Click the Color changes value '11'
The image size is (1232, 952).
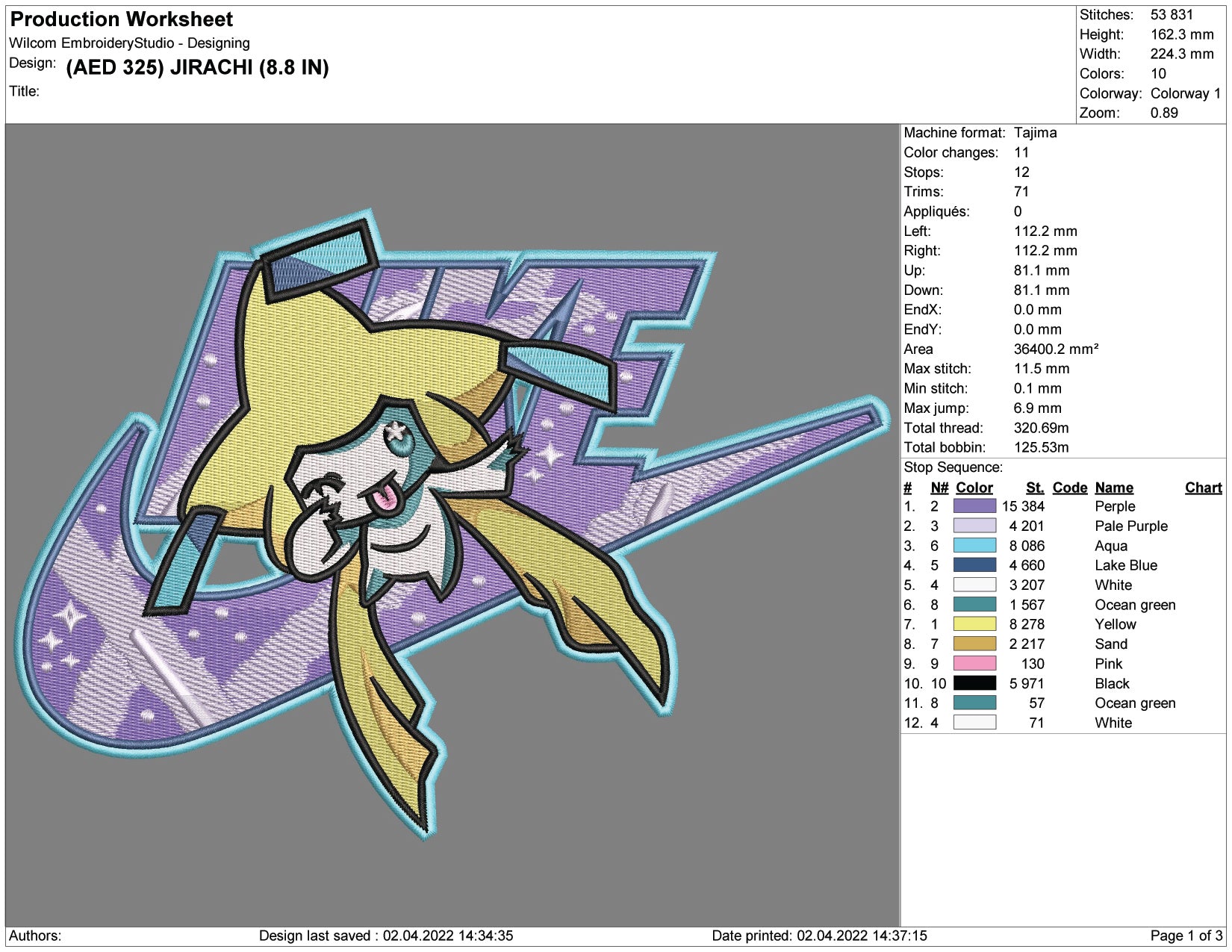click(x=1021, y=152)
